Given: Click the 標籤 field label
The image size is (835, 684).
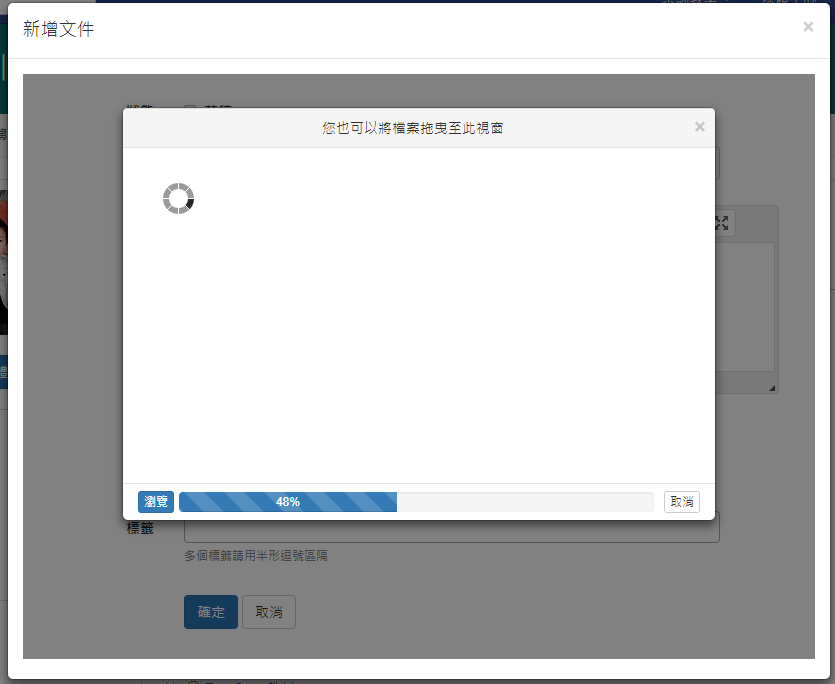Looking at the screenshot, I should (x=140, y=528).
